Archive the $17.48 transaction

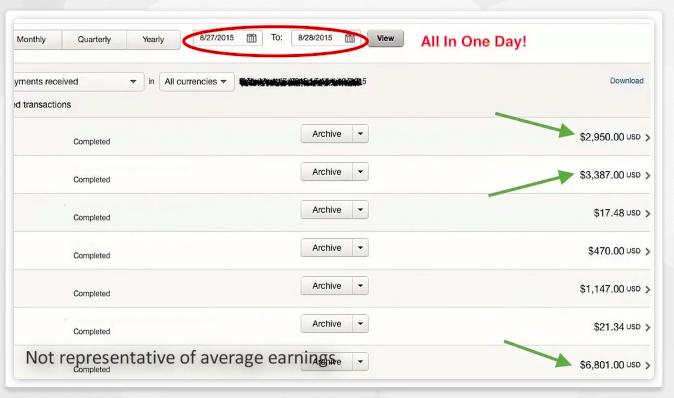[x=327, y=210]
